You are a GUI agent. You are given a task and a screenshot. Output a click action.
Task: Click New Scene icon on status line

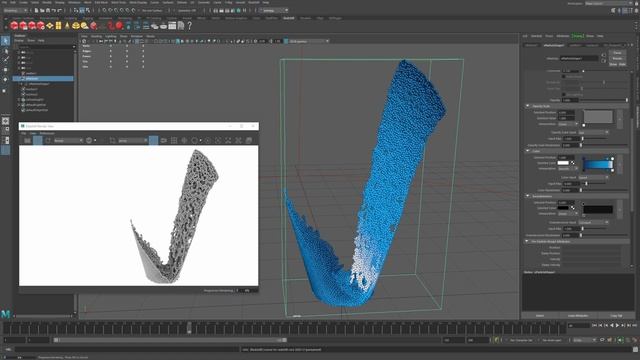36,10
